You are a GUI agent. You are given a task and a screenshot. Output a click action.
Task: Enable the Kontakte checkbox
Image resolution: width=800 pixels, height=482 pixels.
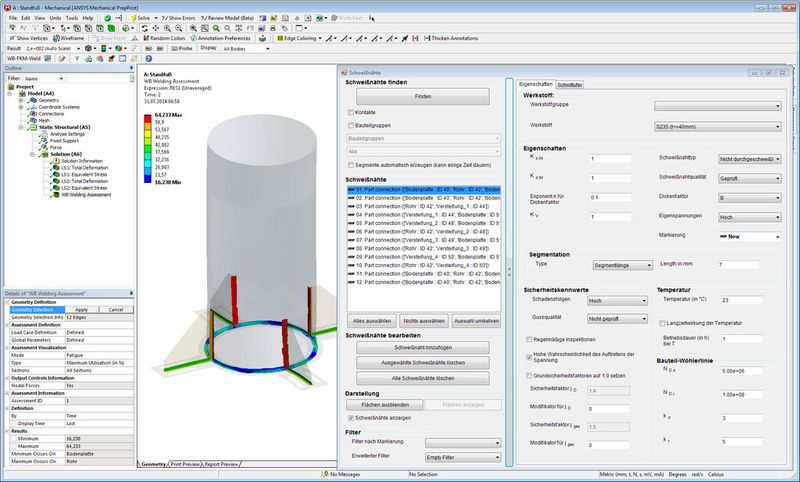pos(351,112)
